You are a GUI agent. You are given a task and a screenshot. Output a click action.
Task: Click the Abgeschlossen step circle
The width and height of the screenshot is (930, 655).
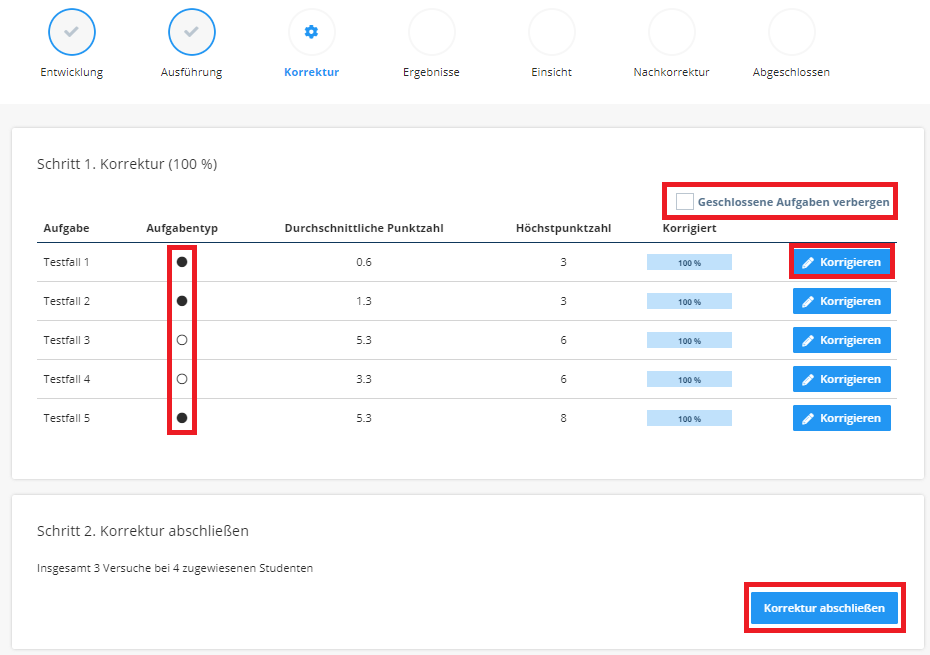point(791,32)
